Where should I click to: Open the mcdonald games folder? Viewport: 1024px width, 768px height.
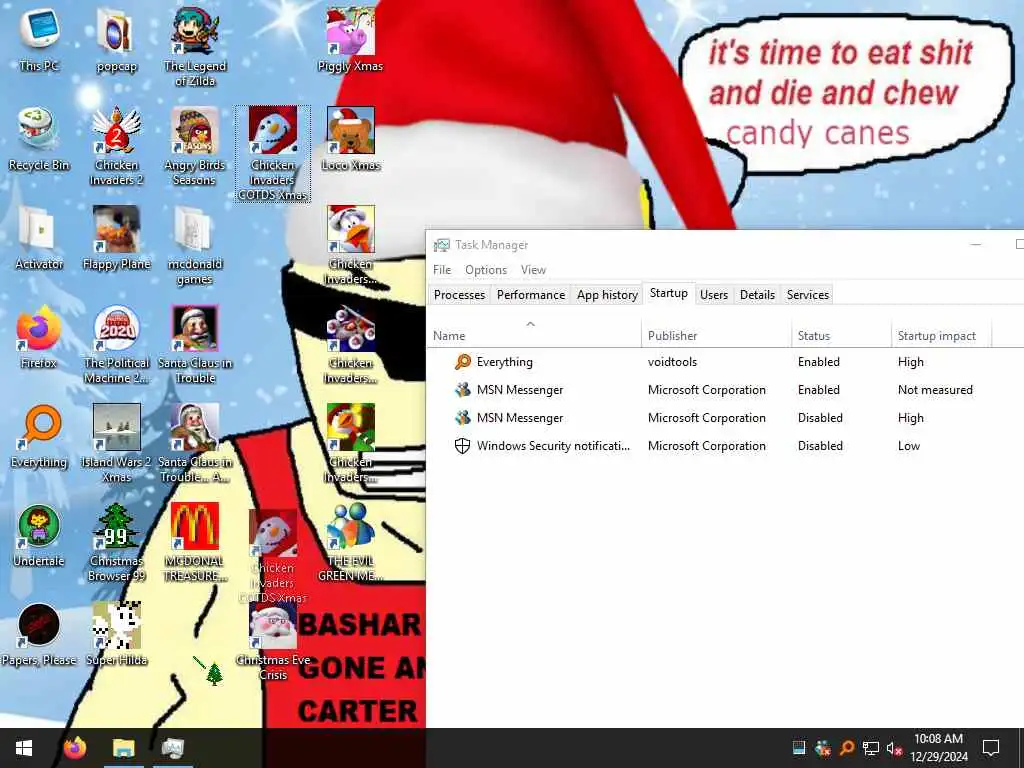coord(195,246)
